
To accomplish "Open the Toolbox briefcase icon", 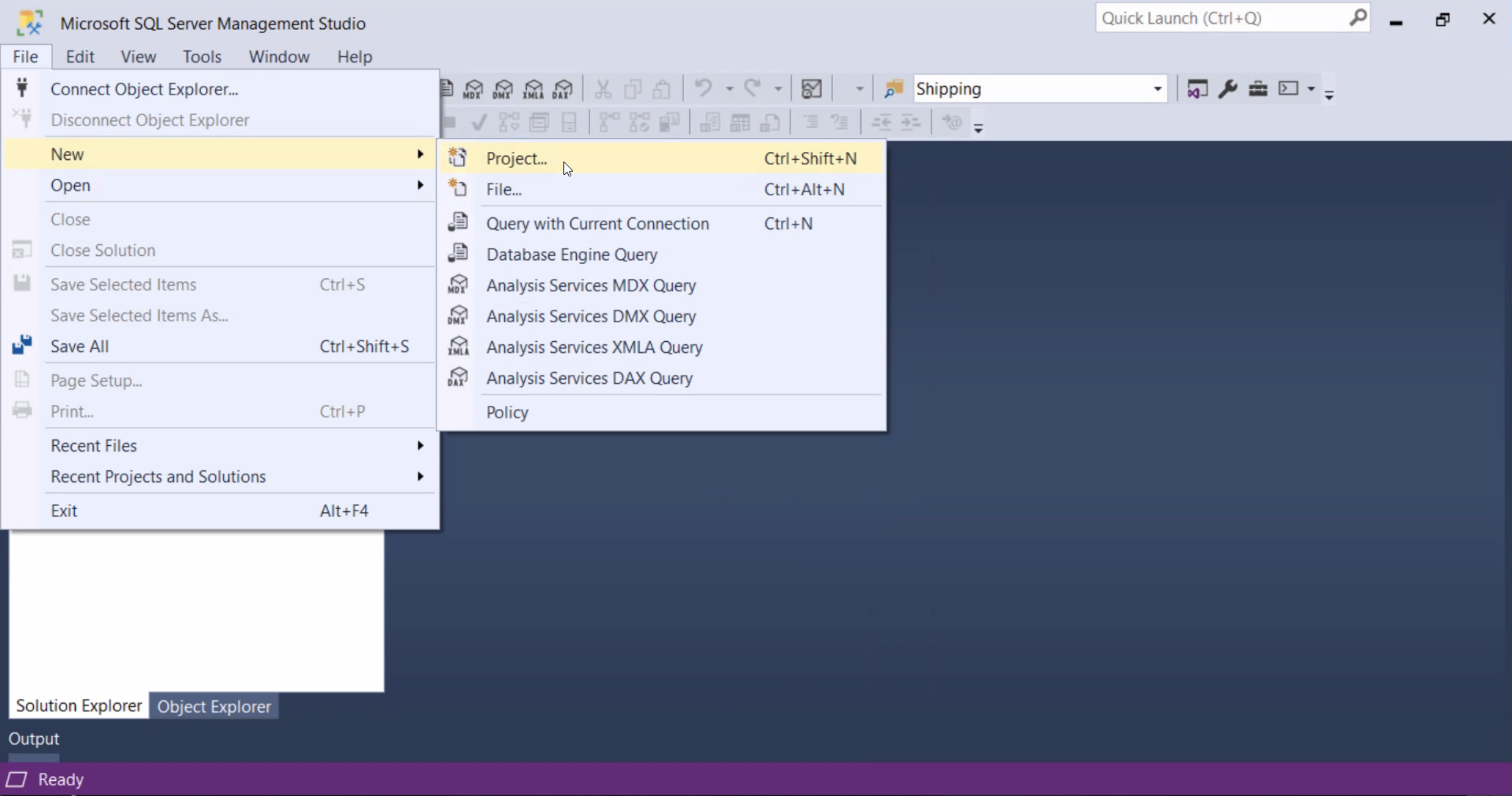I will (x=1258, y=89).
